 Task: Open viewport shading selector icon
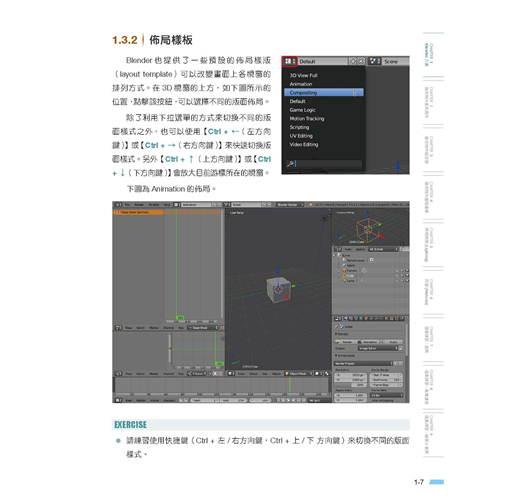point(318,374)
